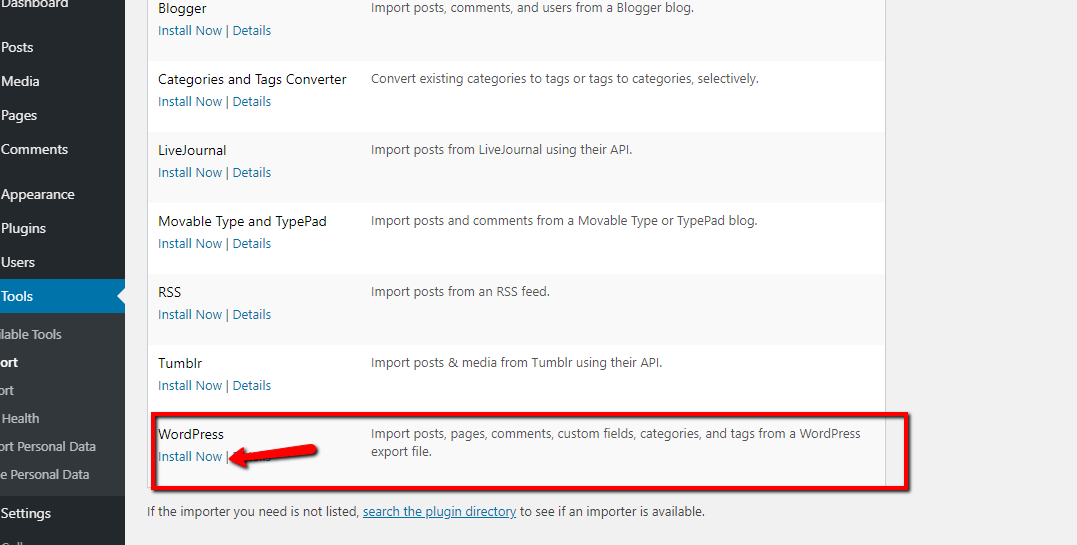View Details for the LiveJournal importer
This screenshot has width=1077, height=545.
(251, 173)
